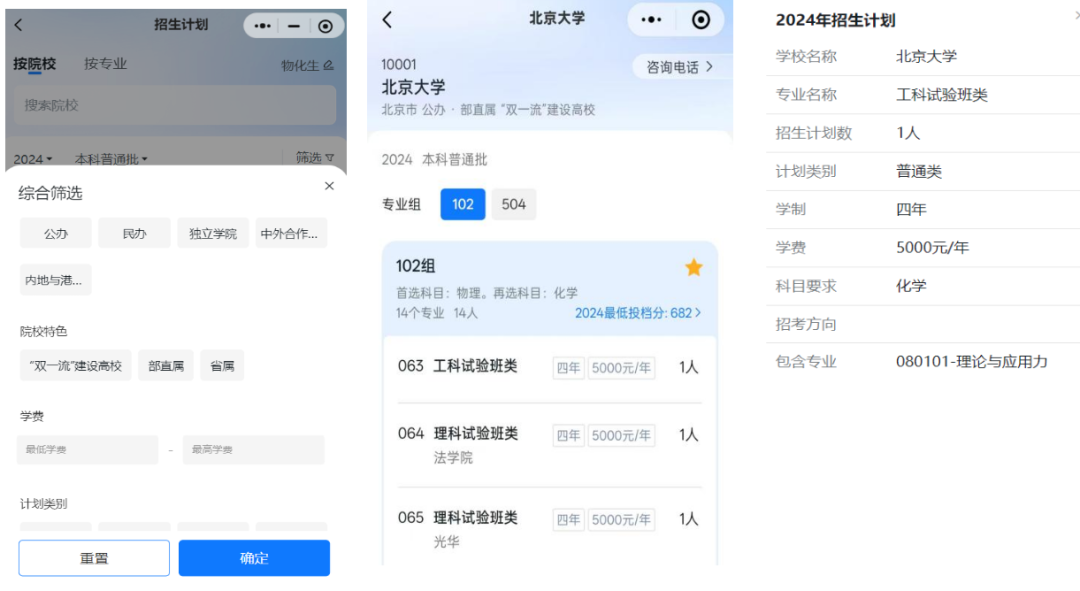
Task: Click back arrow in 招生计划 header
Action: coord(18,26)
